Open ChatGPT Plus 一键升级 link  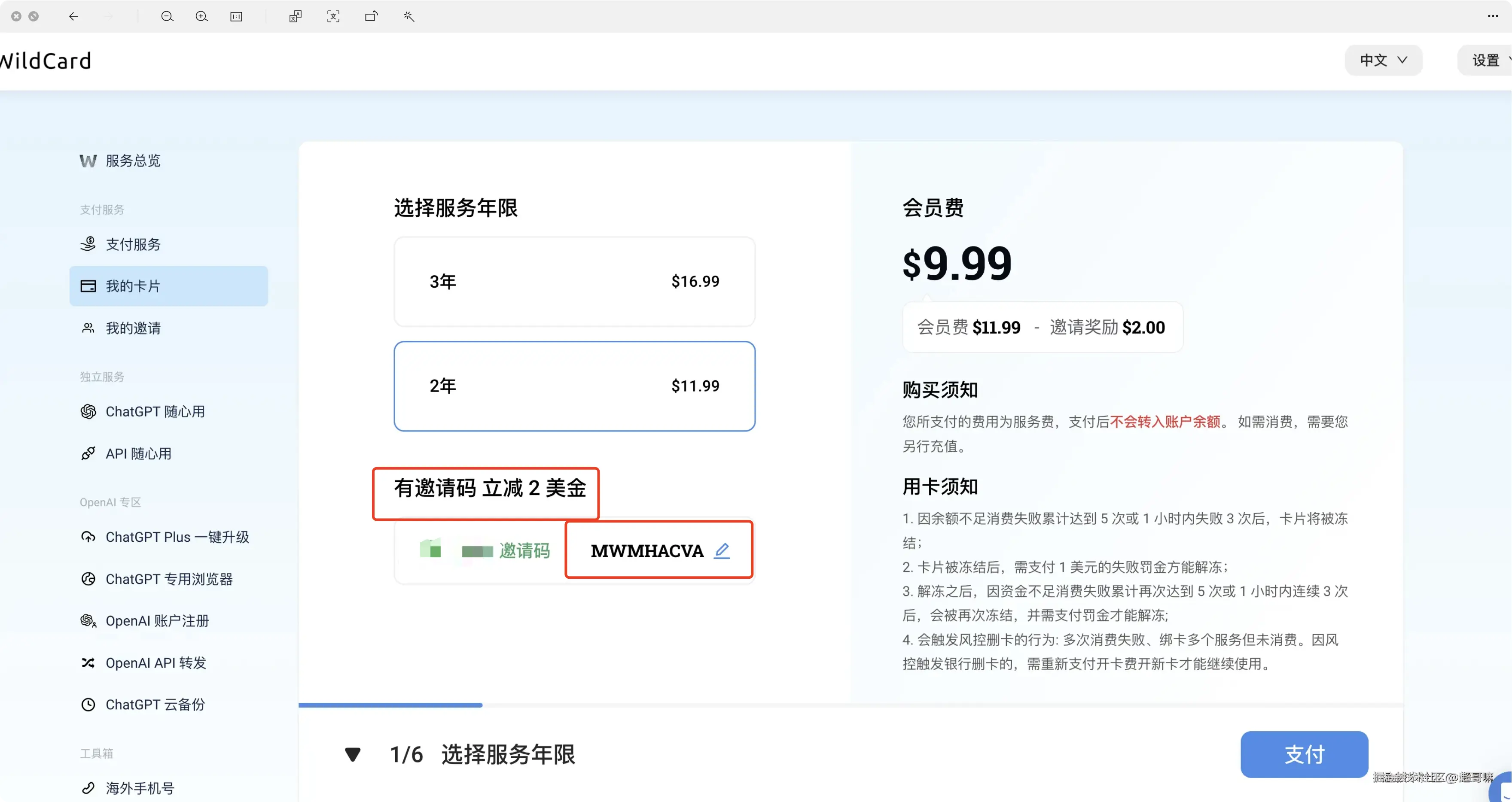click(x=177, y=537)
